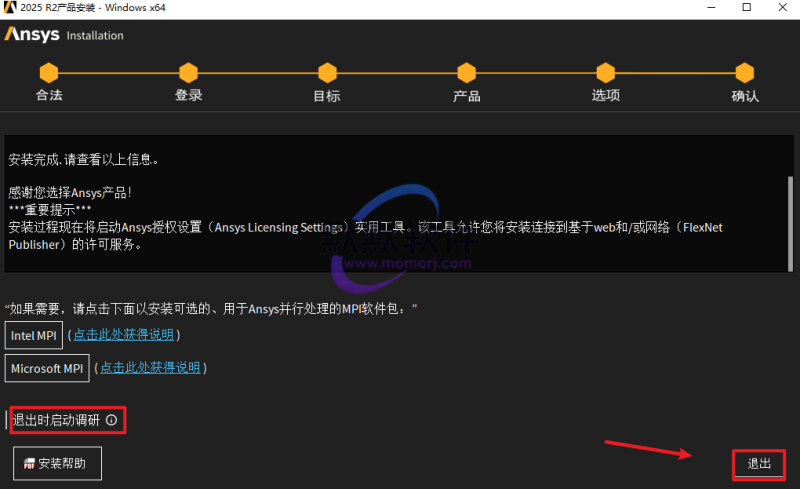Image resolution: width=800 pixels, height=489 pixels.
Task: Click the 合法 step hexagon icon
Action: 49,73
